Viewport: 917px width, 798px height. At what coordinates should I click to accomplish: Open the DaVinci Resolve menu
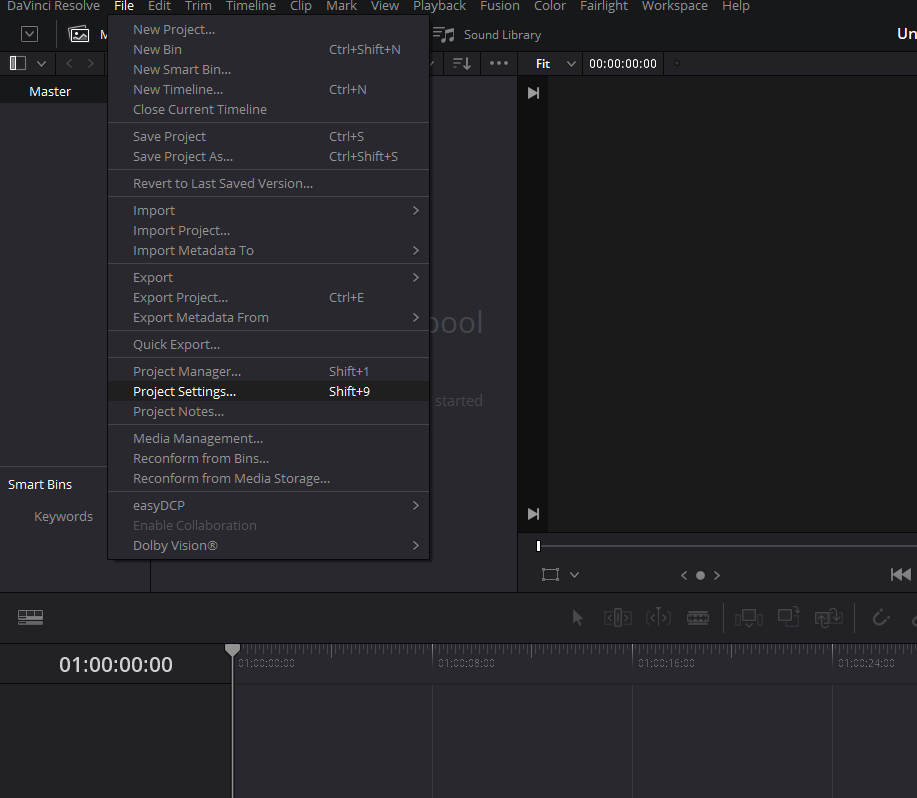click(53, 6)
